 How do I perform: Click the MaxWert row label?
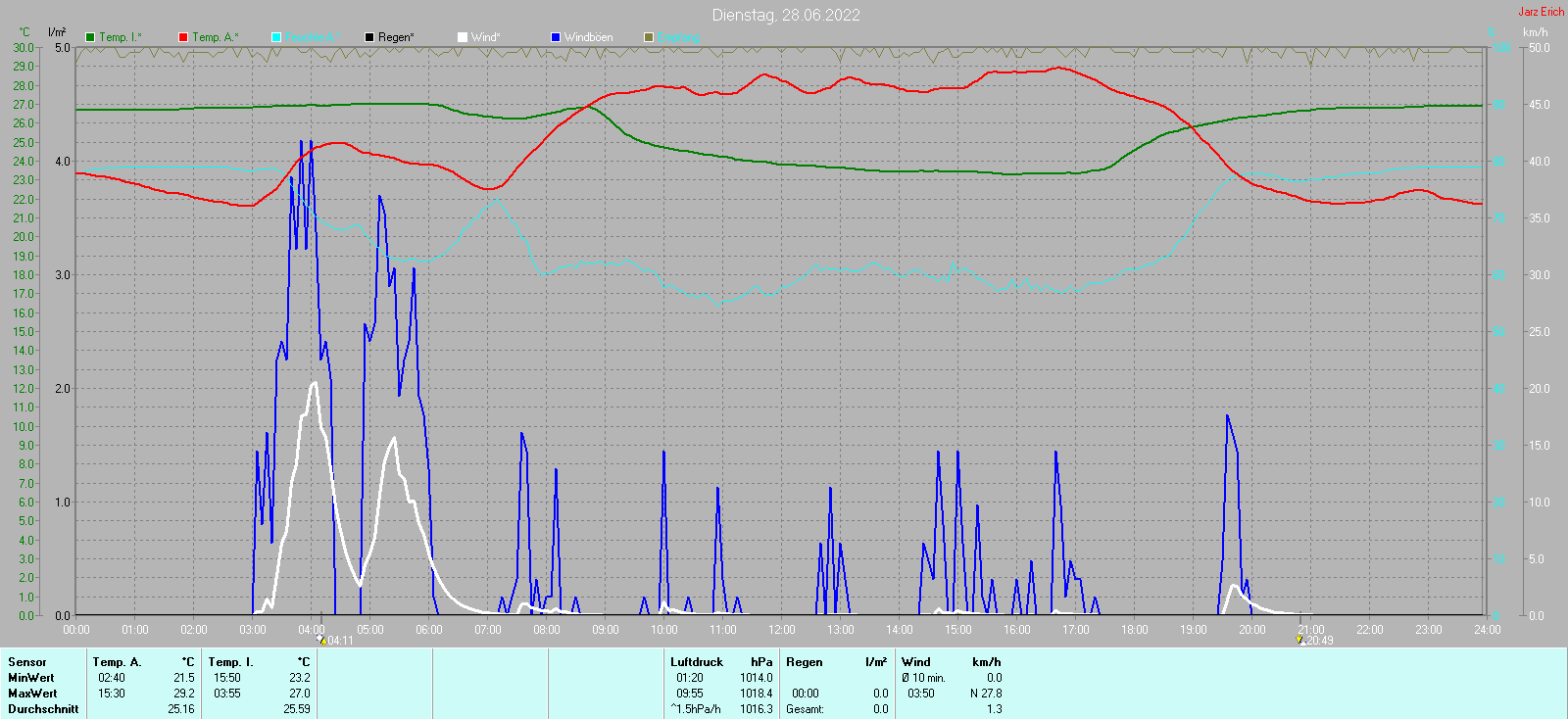[32, 694]
